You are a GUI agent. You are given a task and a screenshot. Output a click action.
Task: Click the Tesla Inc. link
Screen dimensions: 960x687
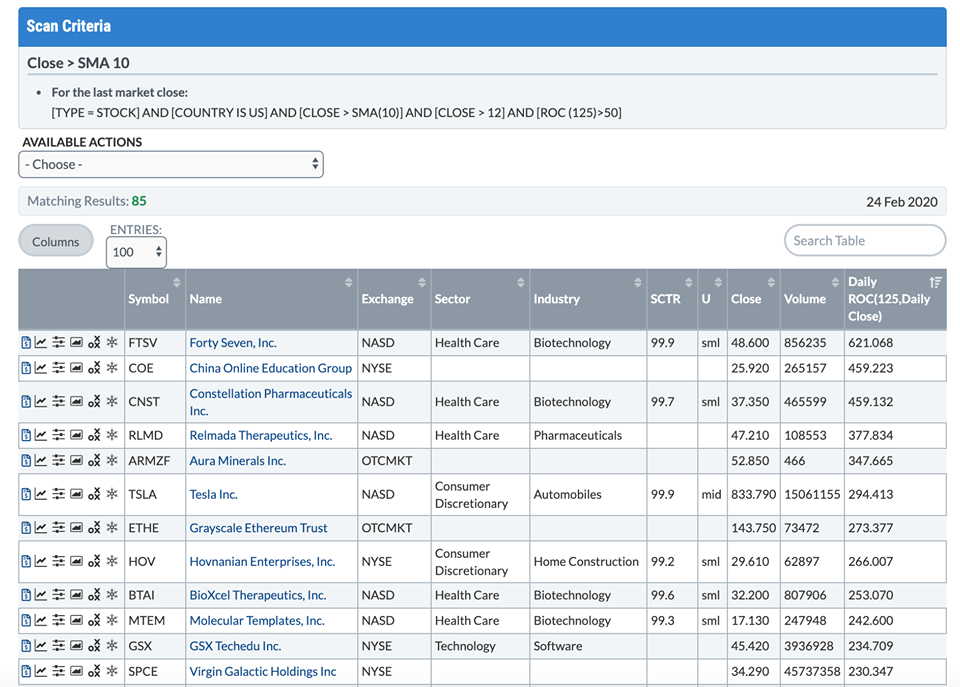tap(213, 494)
